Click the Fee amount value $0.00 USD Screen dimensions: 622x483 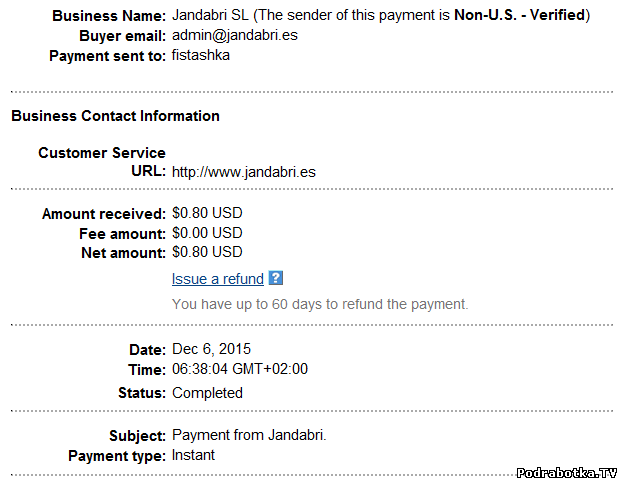[207, 232]
